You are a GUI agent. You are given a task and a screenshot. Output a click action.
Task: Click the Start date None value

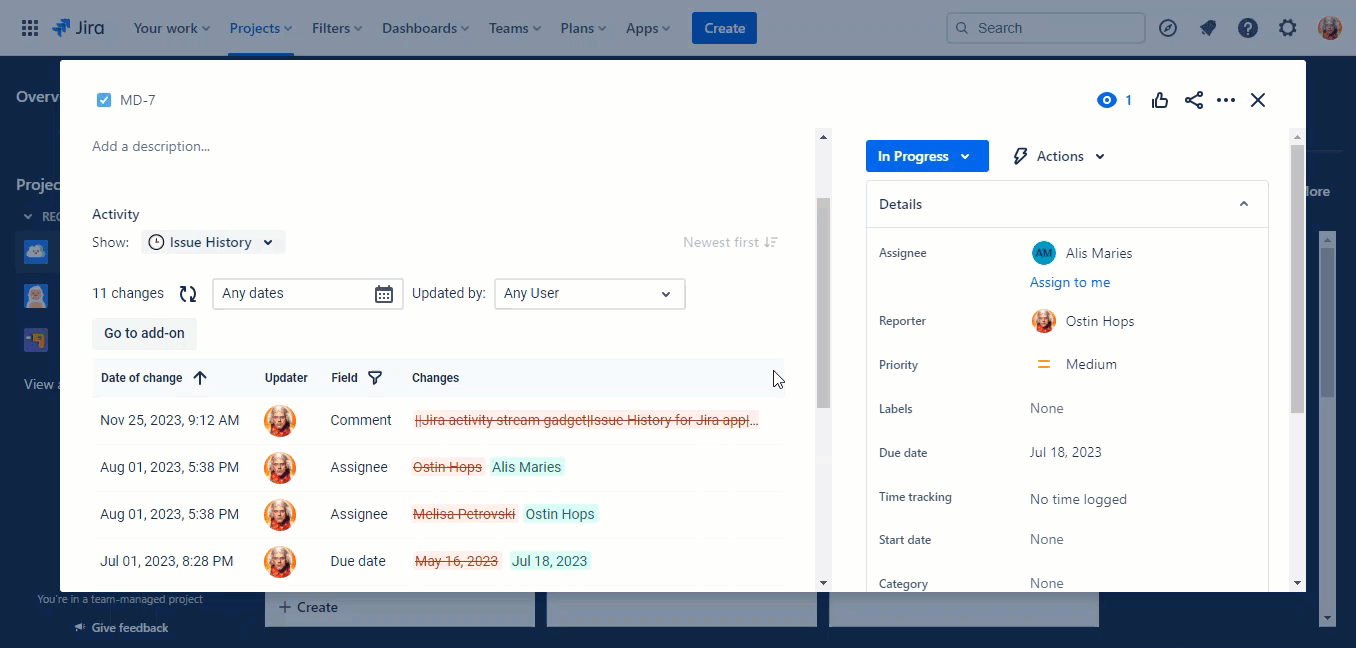click(x=1047, y=539)
